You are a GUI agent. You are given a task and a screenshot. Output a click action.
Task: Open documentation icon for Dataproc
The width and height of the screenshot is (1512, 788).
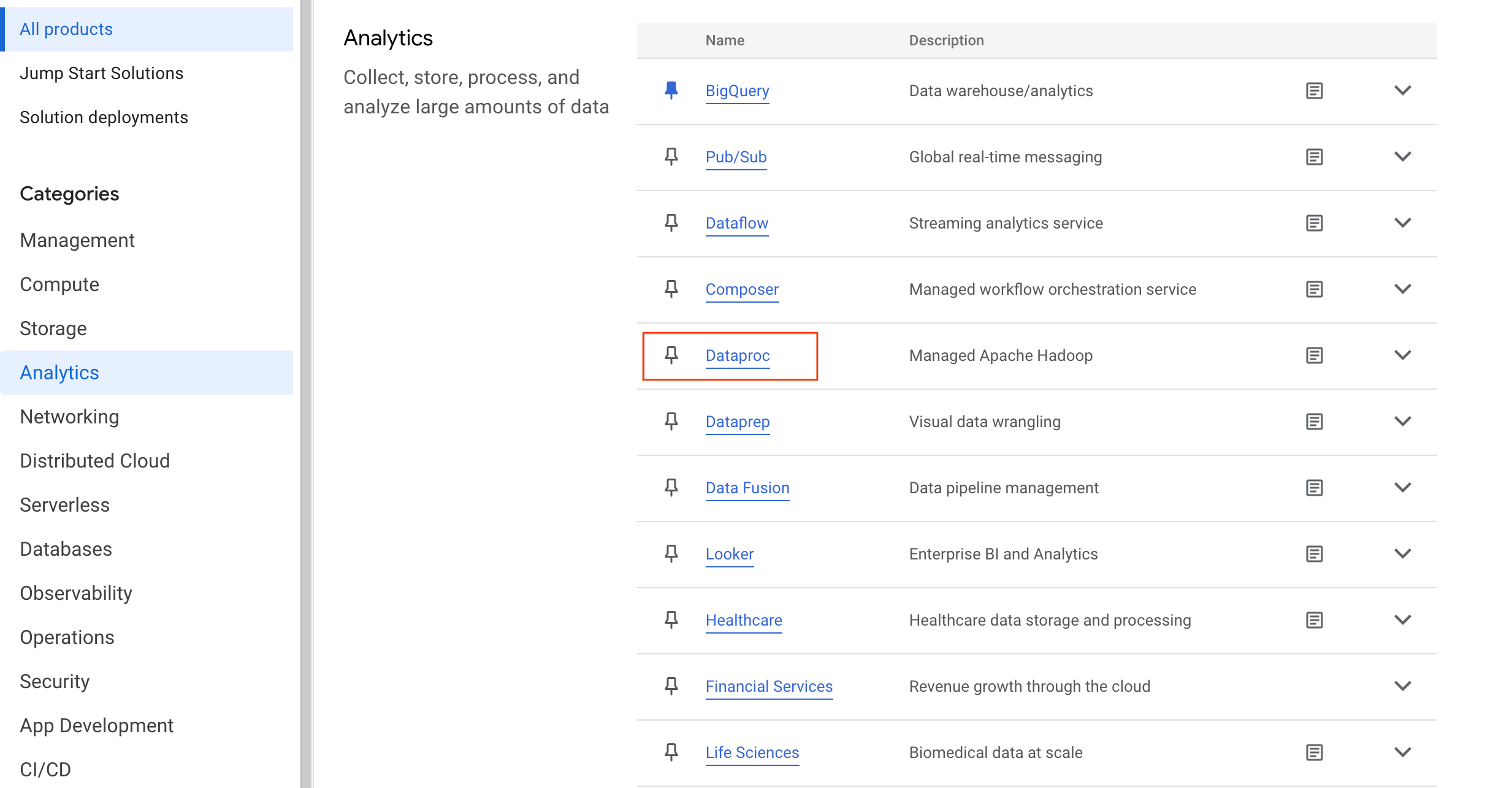click(1314, 355)
